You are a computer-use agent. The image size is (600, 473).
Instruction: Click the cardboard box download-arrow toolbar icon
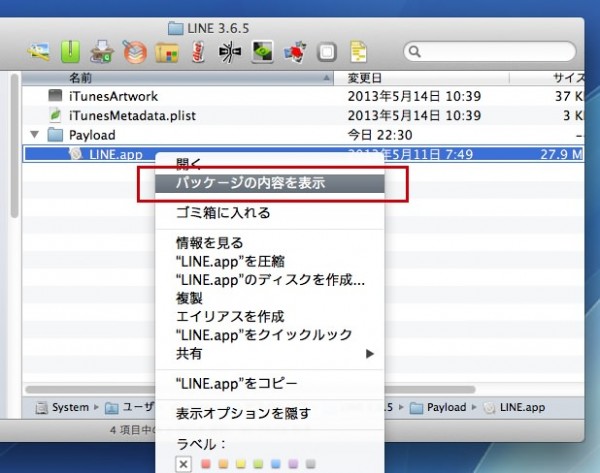coord(102,52)
